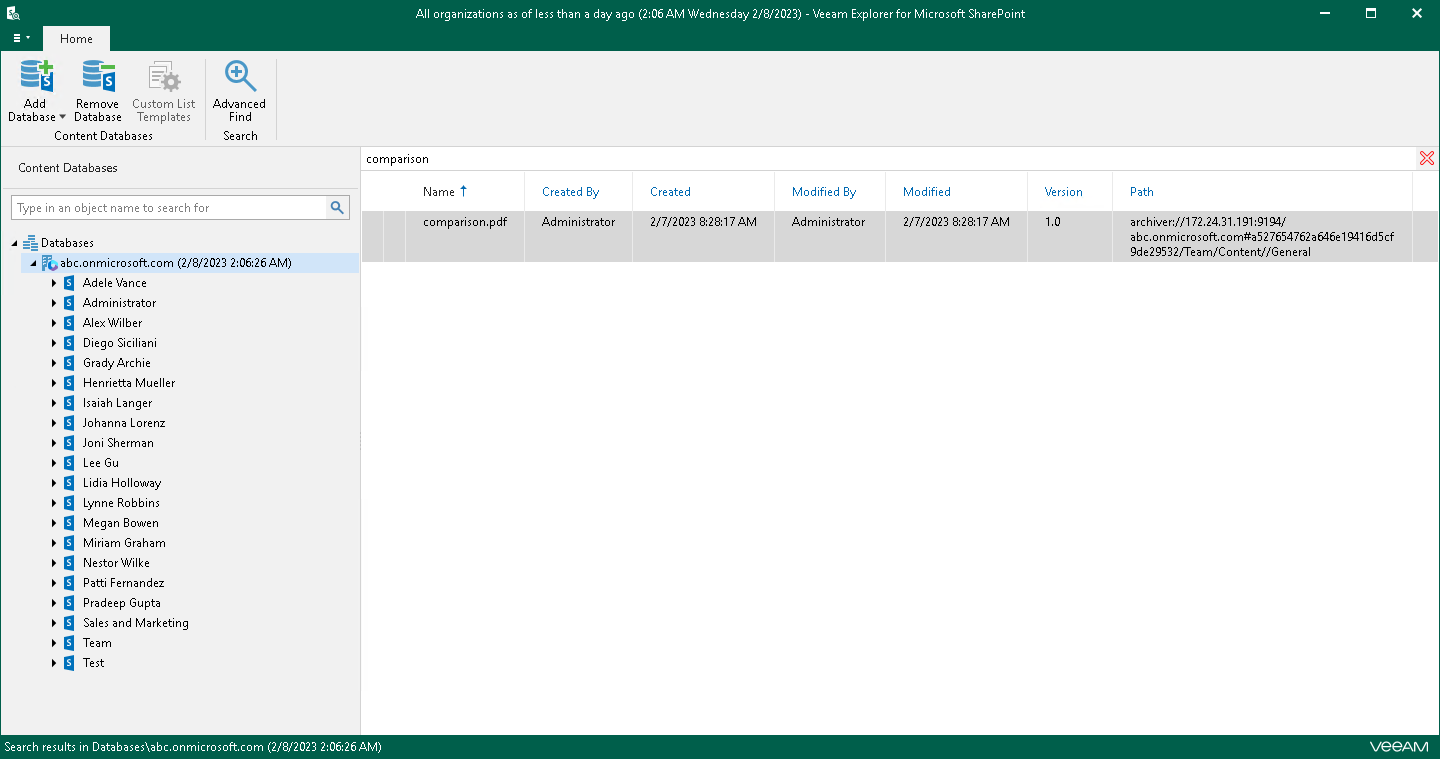Viewport: 1440px width, 759px height.
Task: Click the SharePoint icon beside Henrietta Mueller
Action: [x=69, y=383]
